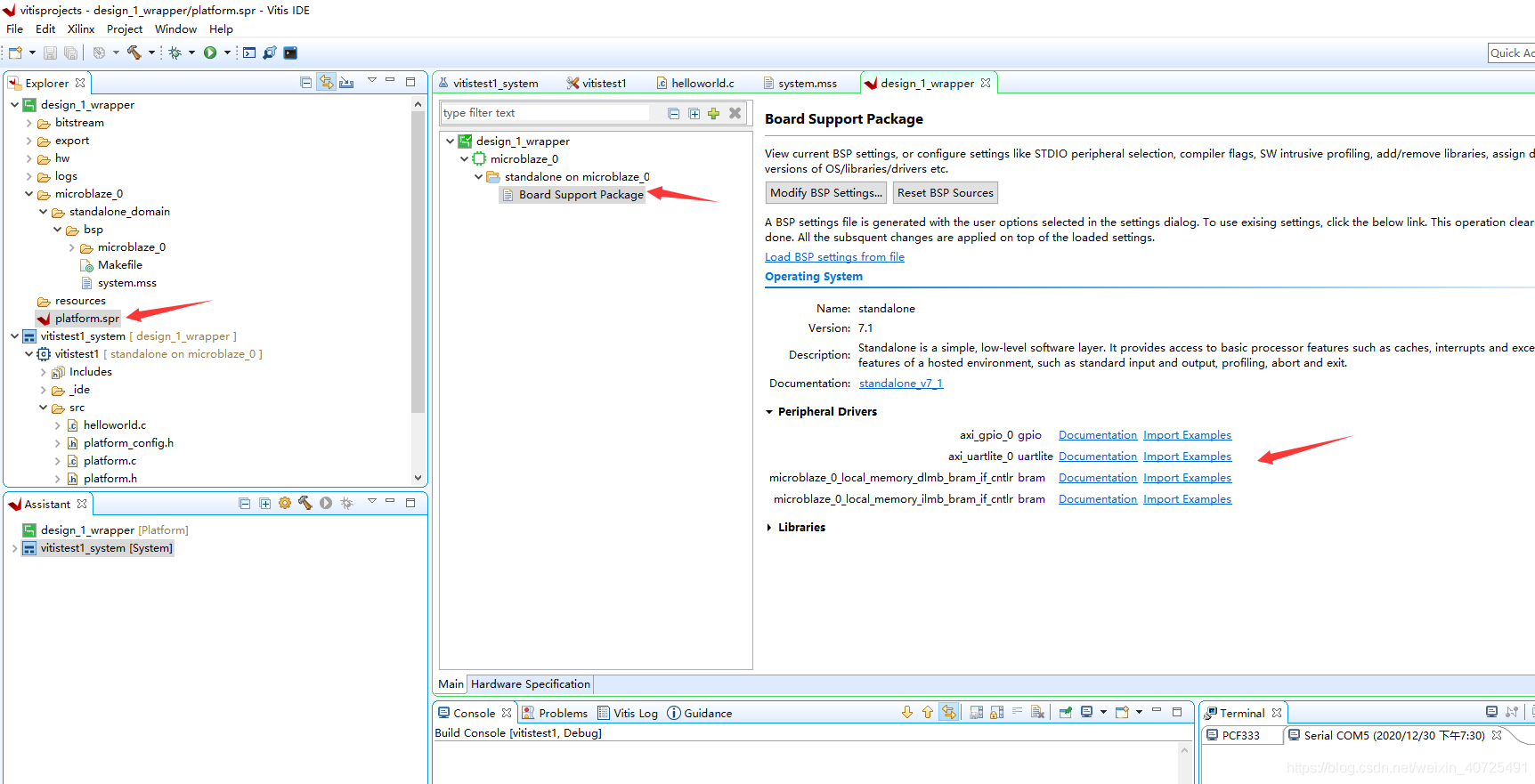Click the gray X remove icon beside the filter
This screenshot has height=784, width=1535.
(x=735, y=113)
